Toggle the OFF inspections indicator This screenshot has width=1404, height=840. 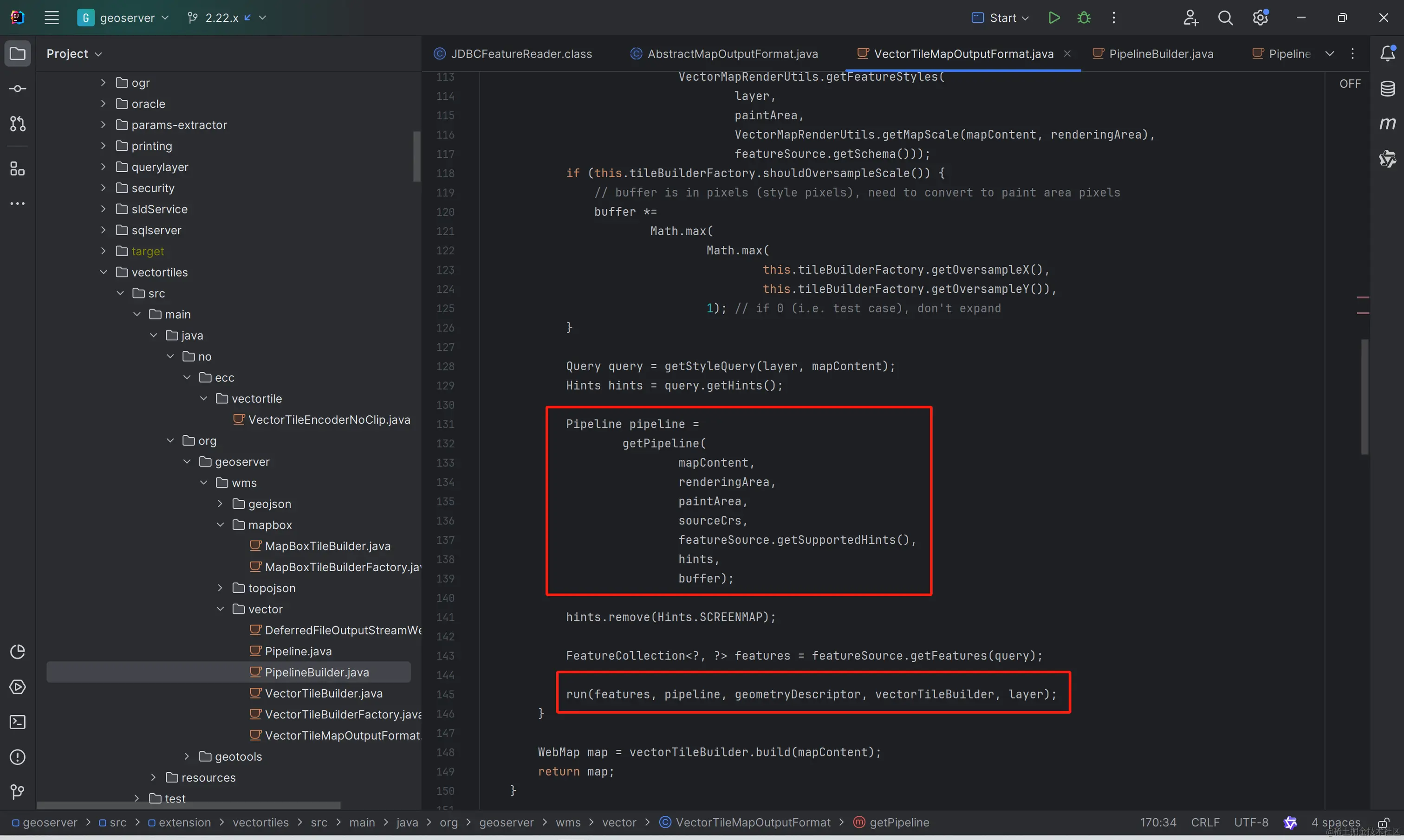[x=1350, y=84]
